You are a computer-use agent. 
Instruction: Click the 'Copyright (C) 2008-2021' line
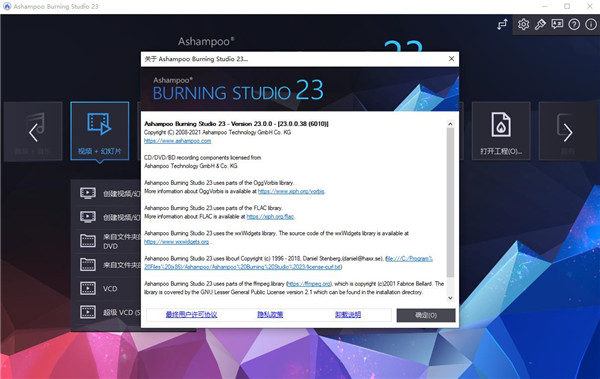(x=217, y=132)
